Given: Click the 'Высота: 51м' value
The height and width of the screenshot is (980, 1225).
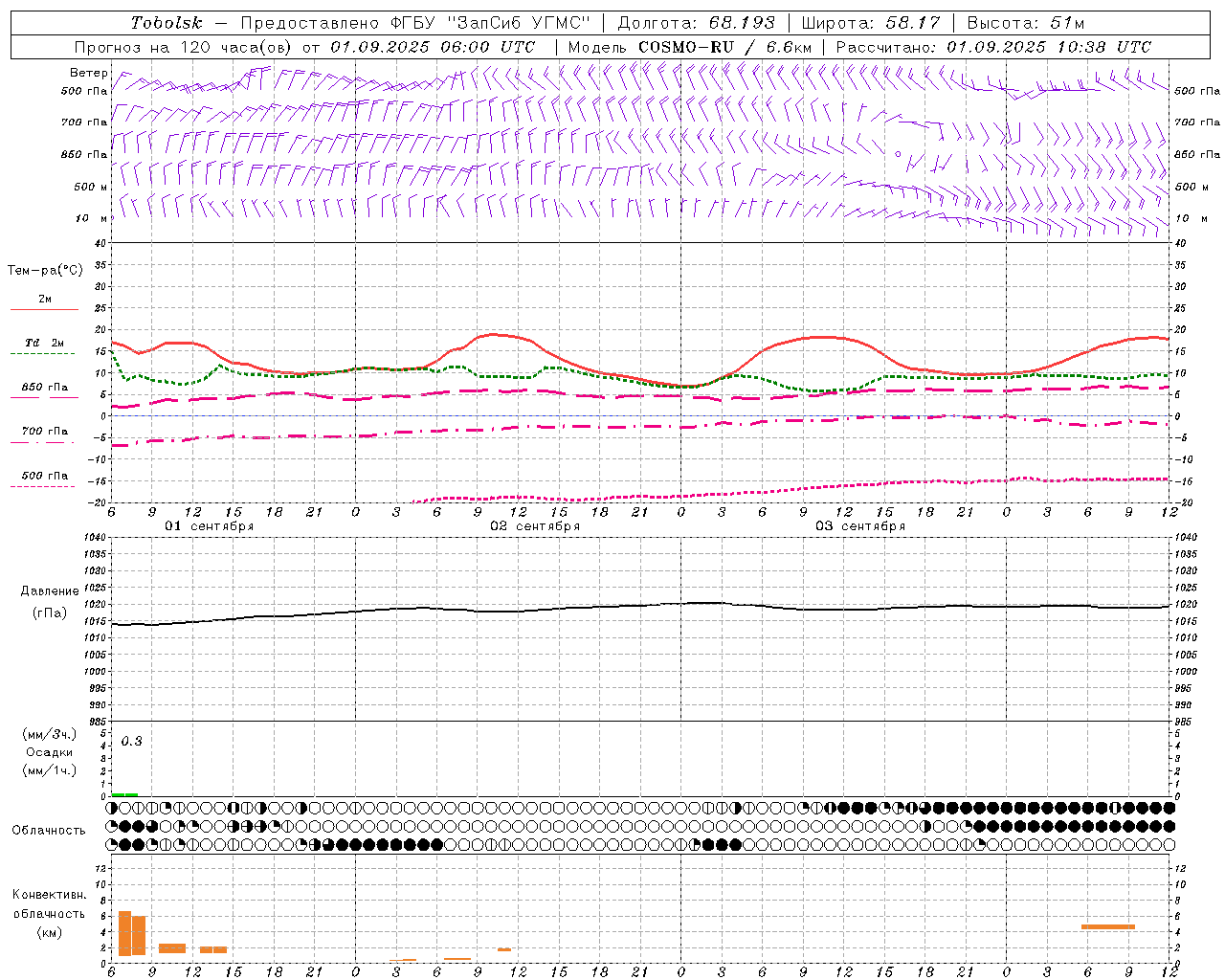Looking at the screenshot, I should (x=1025, y=23).
